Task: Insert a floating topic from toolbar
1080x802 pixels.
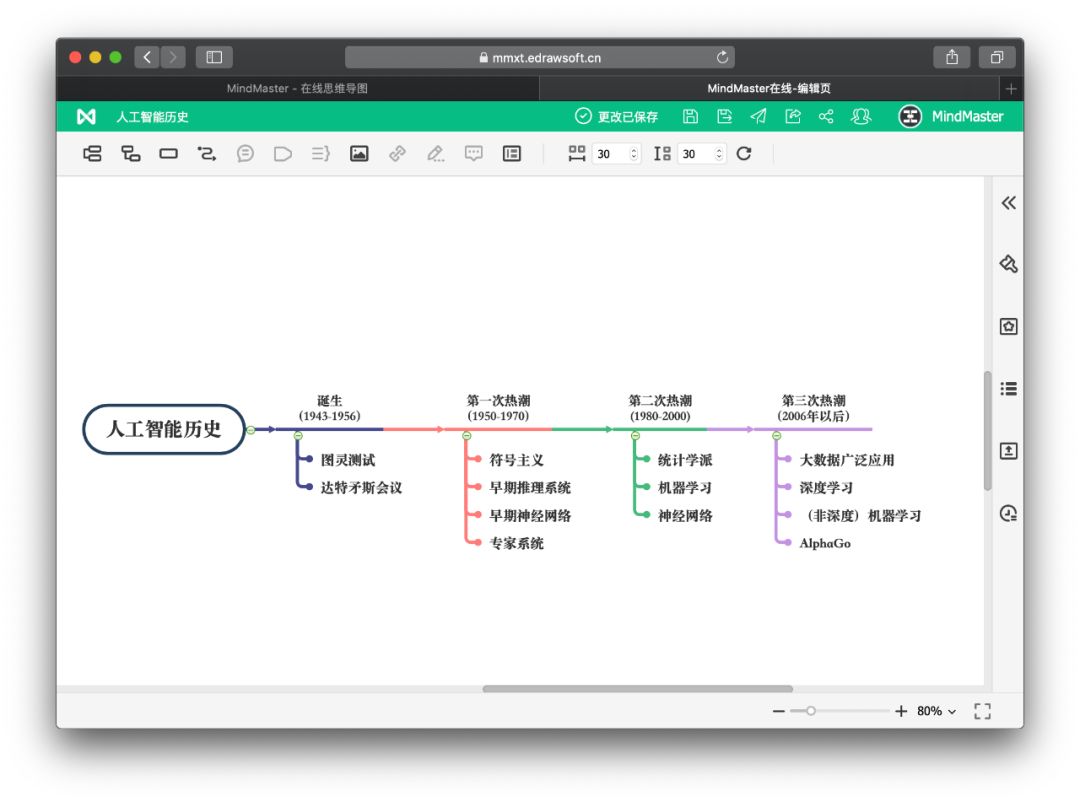Action: [169, 154]
